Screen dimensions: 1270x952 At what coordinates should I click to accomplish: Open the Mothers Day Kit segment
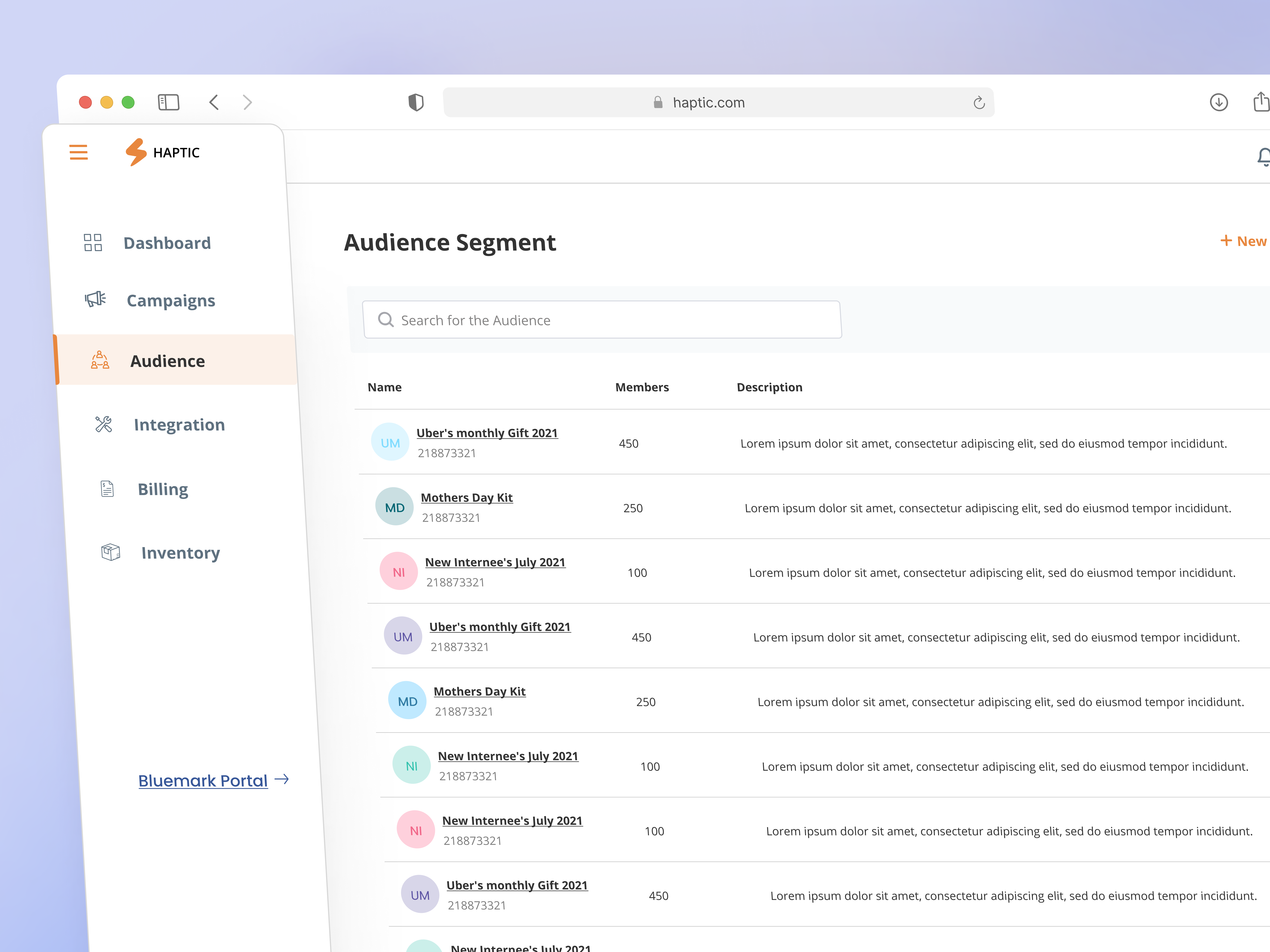coord(467,497)
